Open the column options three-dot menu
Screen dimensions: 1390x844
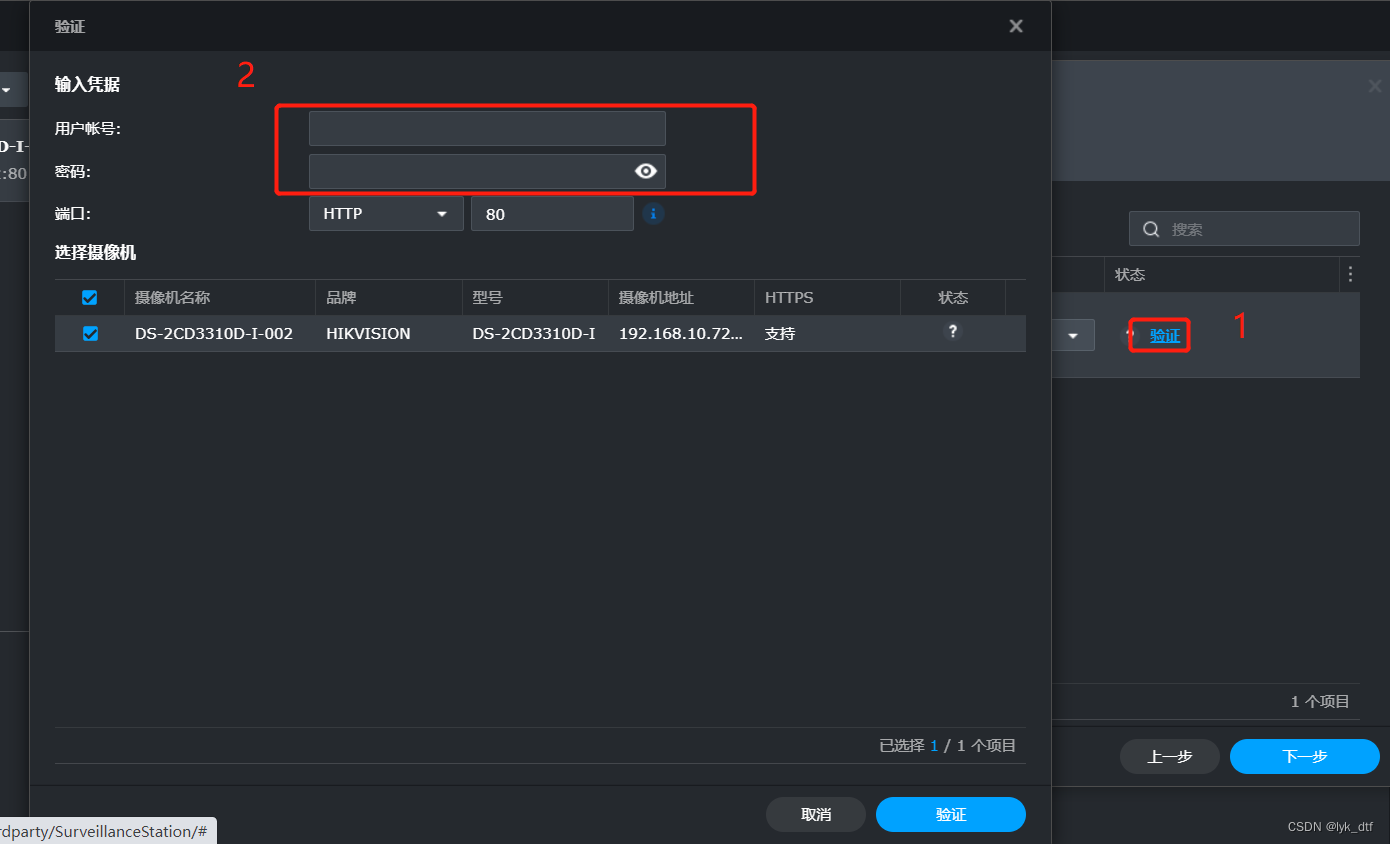point(1351,274)
